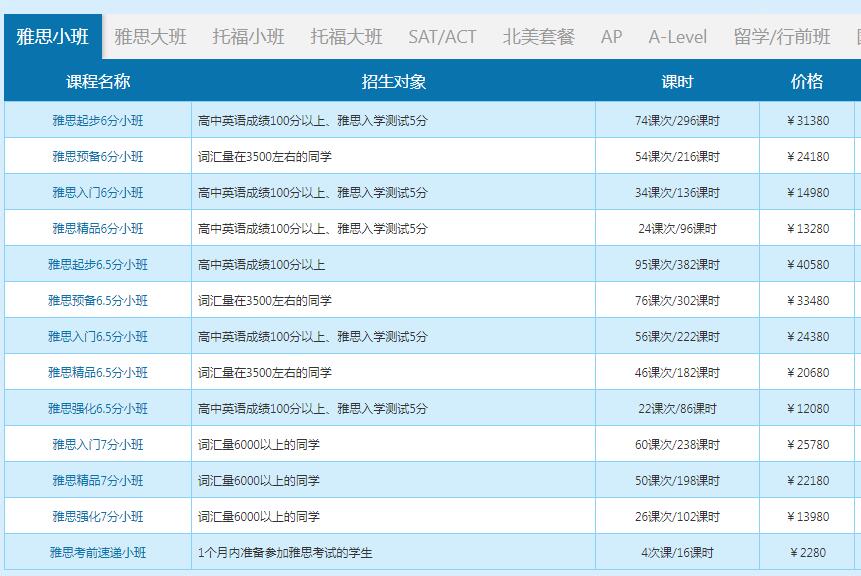This screenshot has width=861, height=576.
Task: Click the ¥2280 price
Action: [x=808, y=552]
